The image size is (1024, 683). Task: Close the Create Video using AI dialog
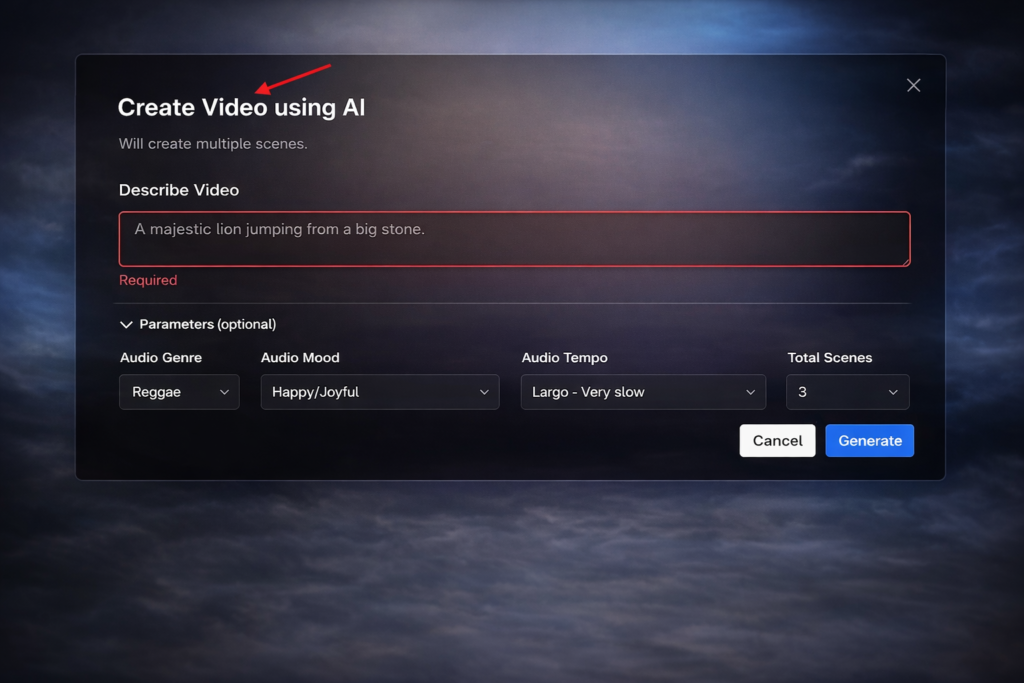click(x=913, y=85)
